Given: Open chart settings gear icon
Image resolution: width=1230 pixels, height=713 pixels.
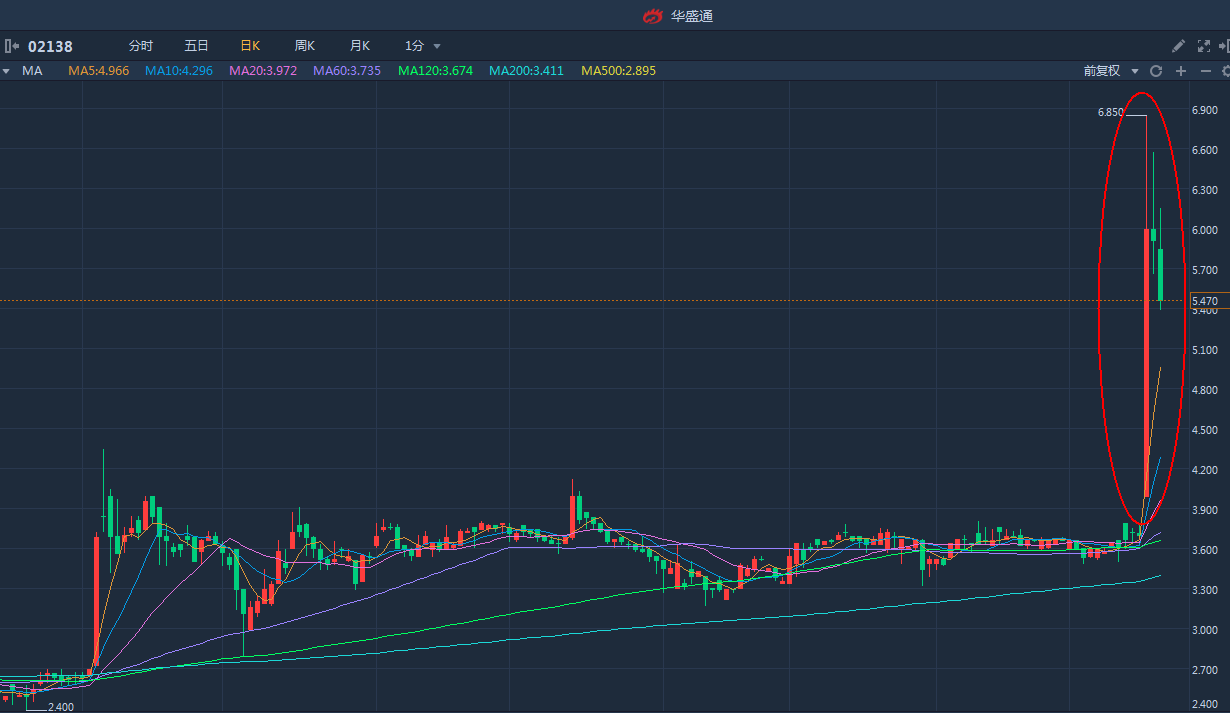Looking at the screenshot, I should pos(1225,71).
